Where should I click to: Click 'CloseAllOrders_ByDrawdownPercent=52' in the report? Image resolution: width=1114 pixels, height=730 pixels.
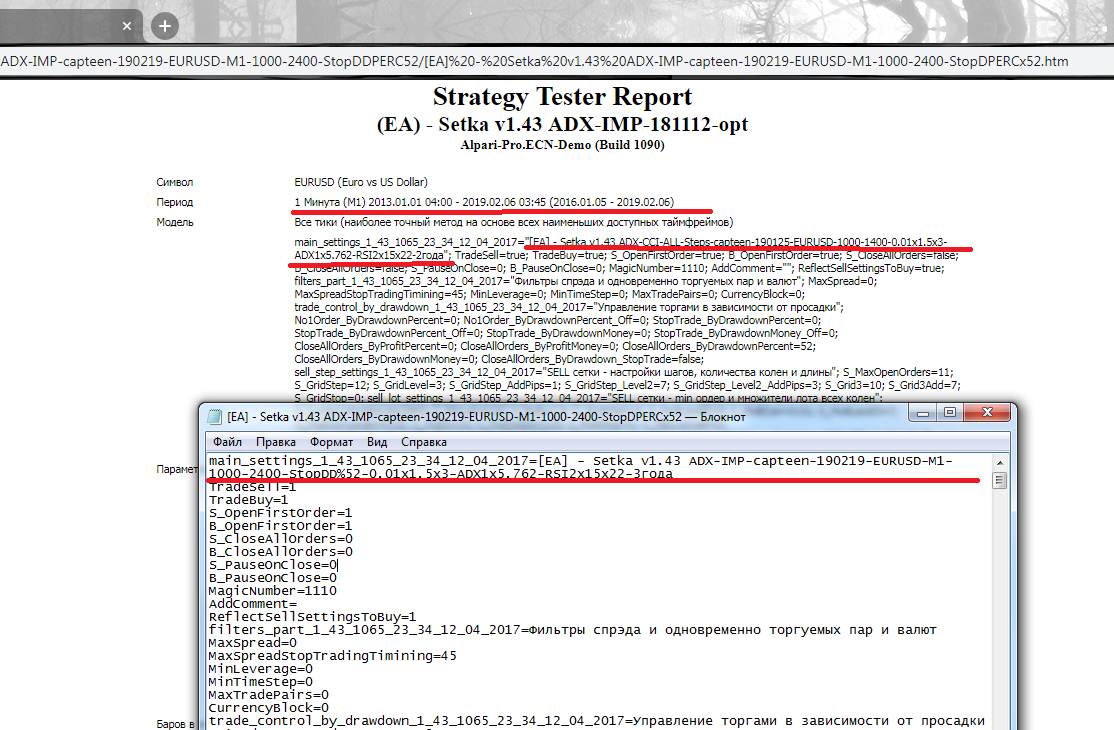[719, 347]
